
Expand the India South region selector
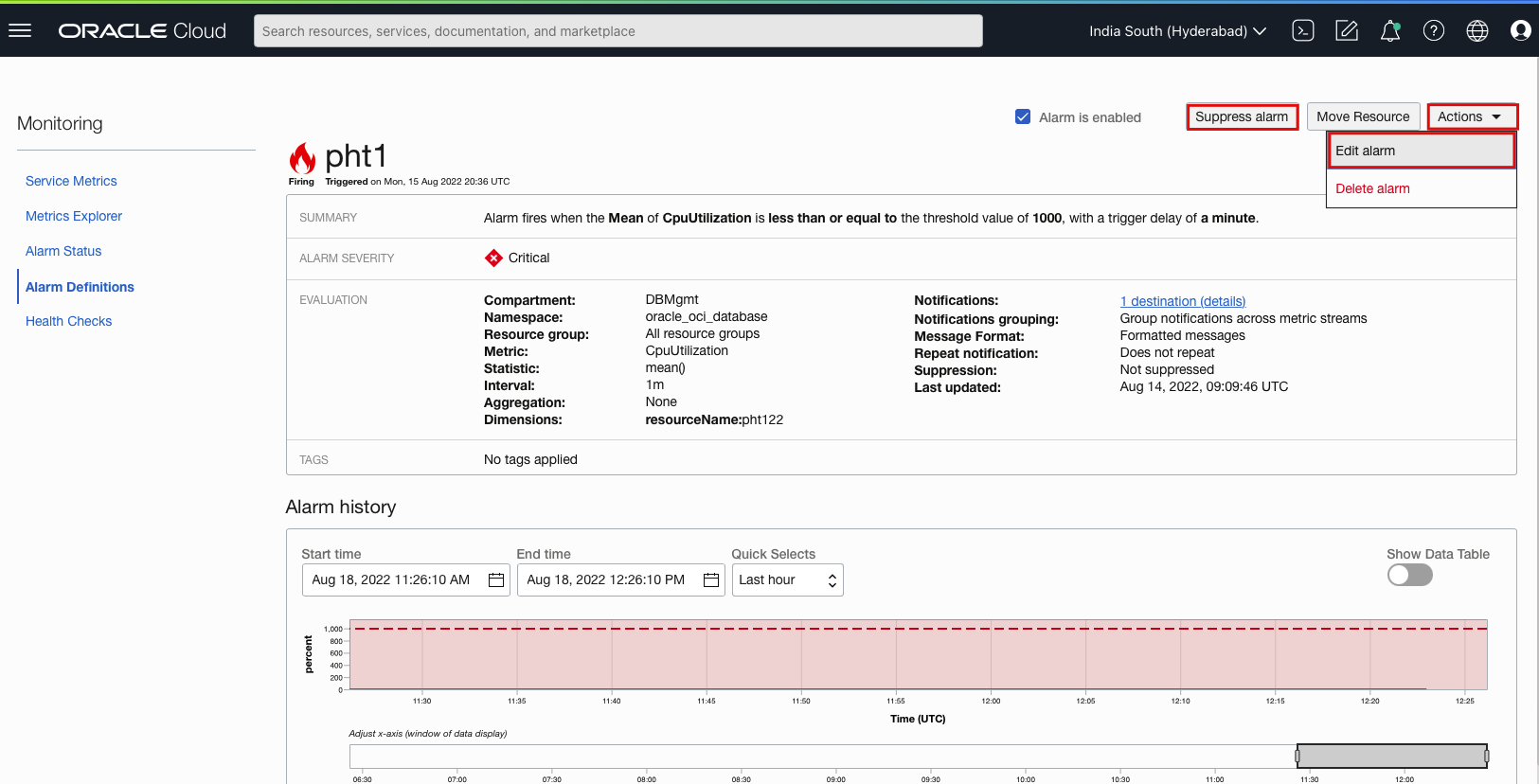click(x=1177, y=30)
